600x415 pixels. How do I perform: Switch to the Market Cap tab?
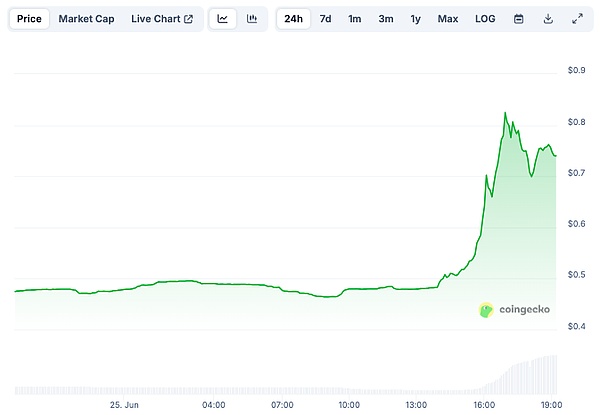coord(85,19)
